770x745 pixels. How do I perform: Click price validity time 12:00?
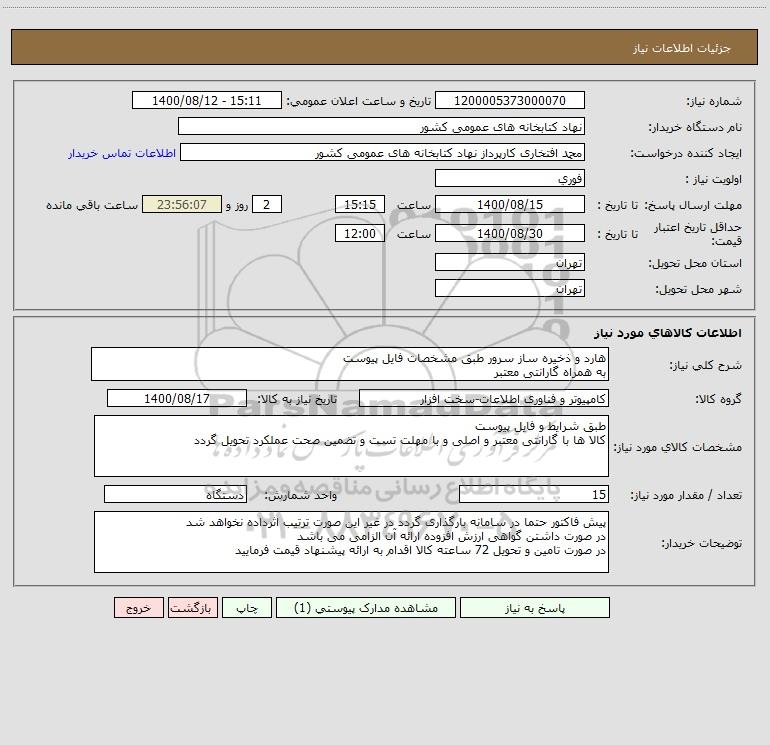coord(359,233)
